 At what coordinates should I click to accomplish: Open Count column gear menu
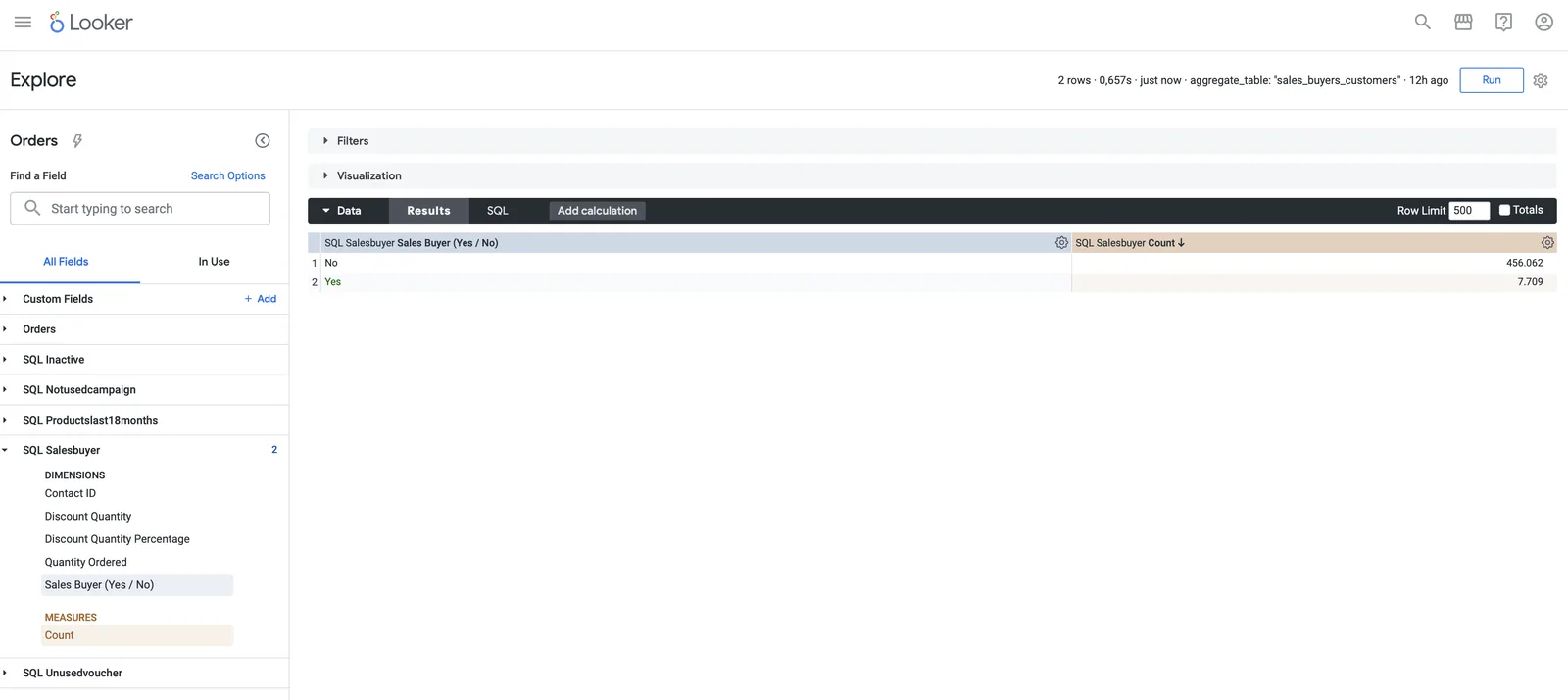[1547, 243]
